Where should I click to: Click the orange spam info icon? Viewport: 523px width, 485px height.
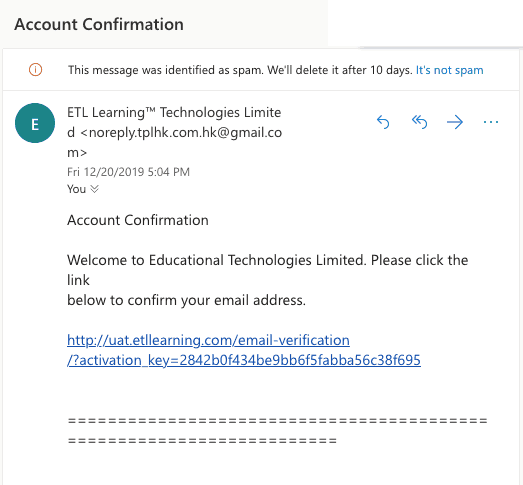(35, 70)
